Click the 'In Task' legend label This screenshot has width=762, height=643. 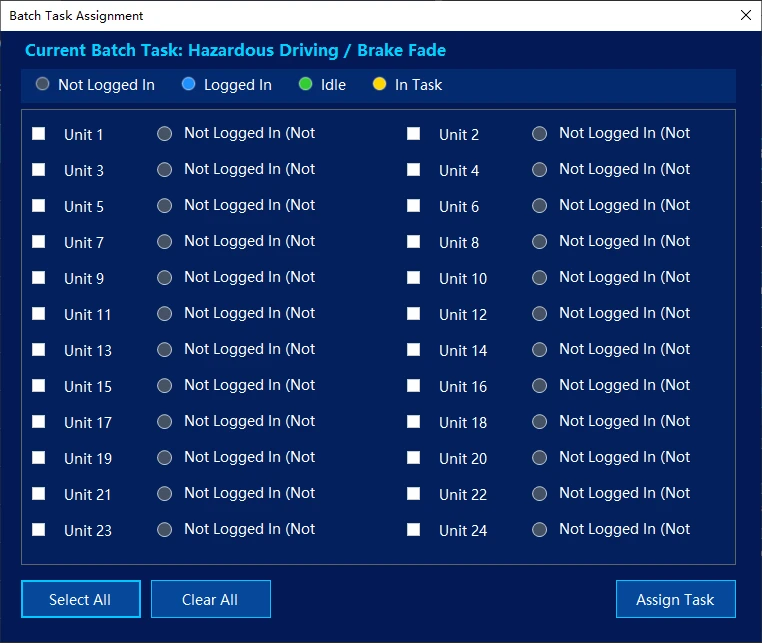(418, 85)
